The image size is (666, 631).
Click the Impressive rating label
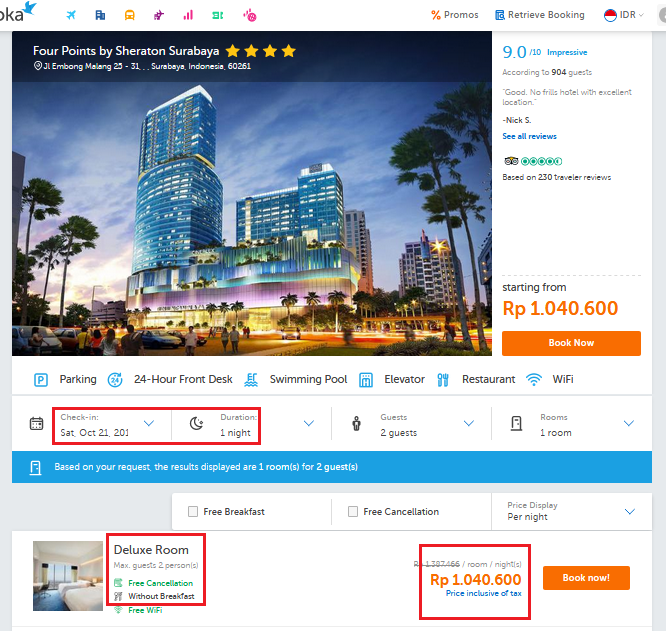[x=567, y=52]
